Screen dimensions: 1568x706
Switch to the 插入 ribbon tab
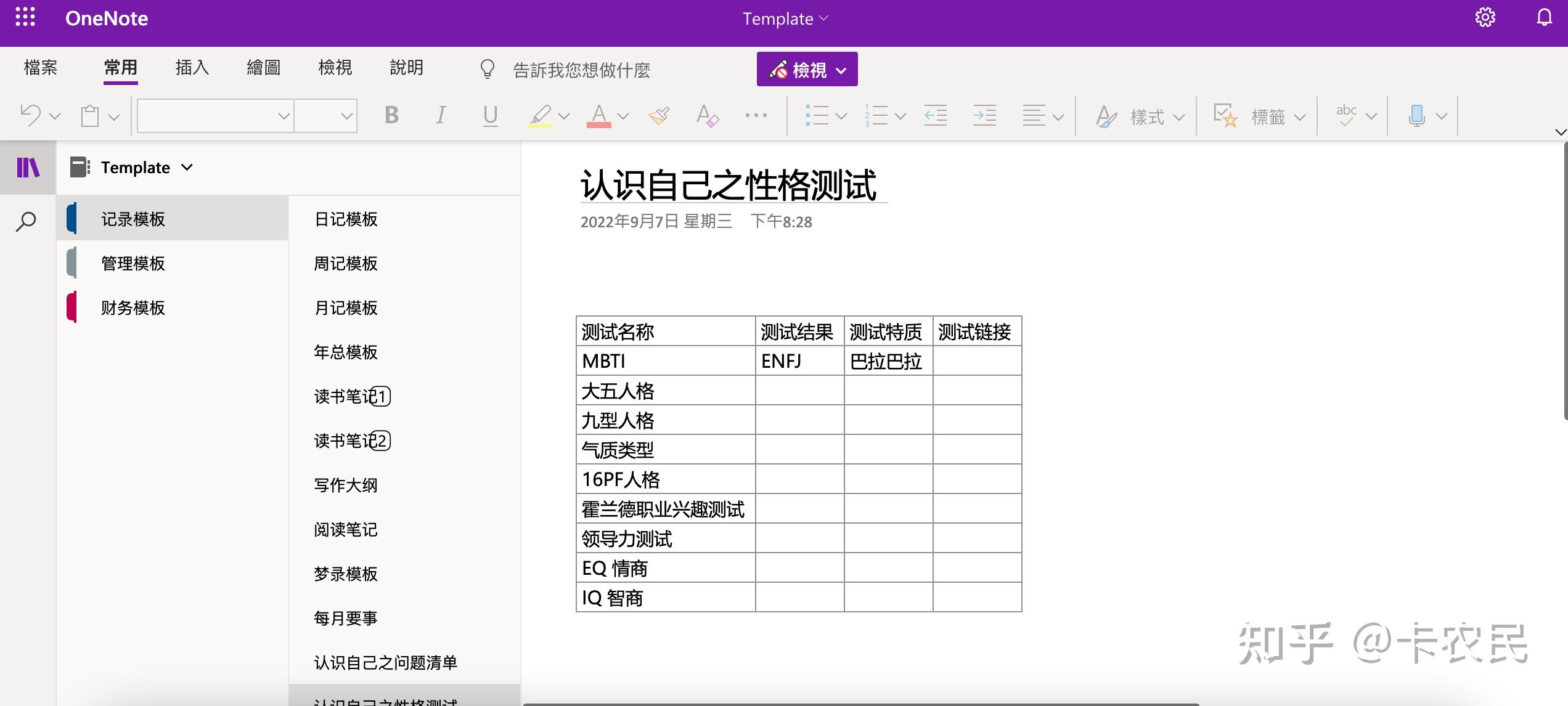(192, 67)
